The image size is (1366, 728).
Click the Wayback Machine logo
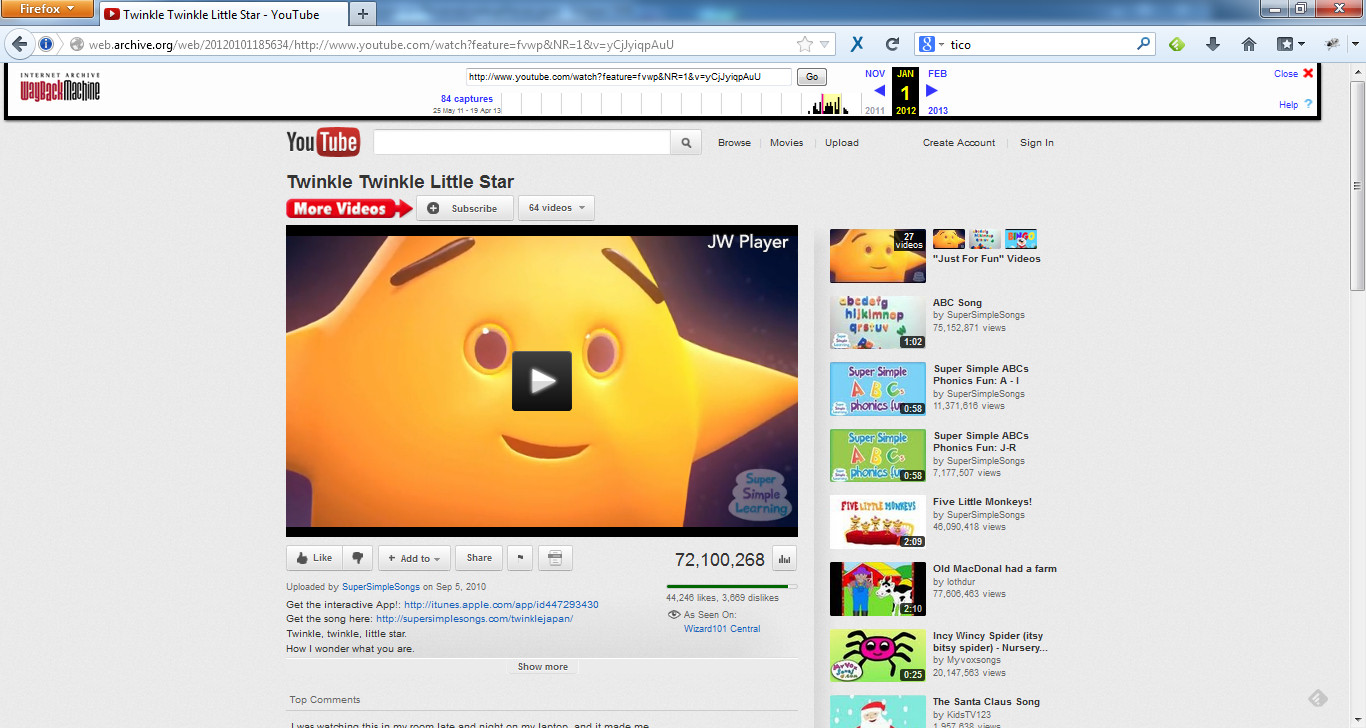60,87
